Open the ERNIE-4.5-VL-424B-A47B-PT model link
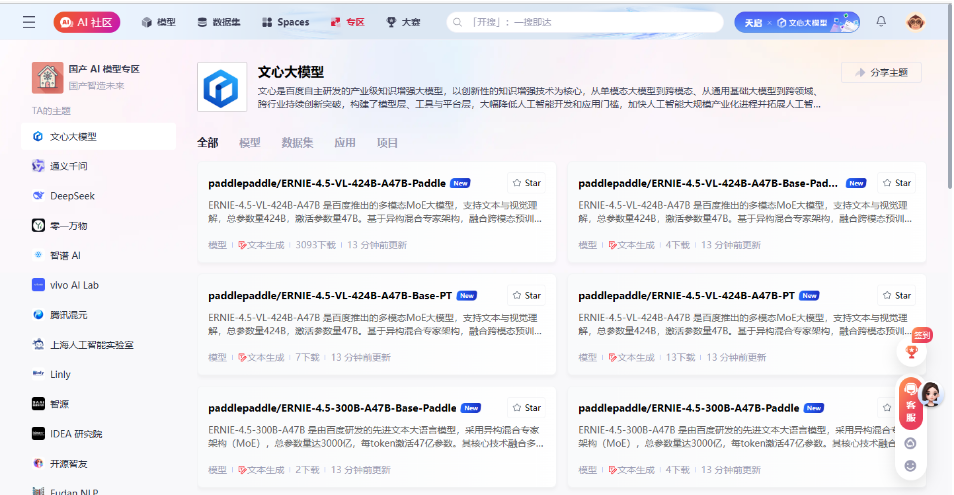 click(x=686, y=296)
